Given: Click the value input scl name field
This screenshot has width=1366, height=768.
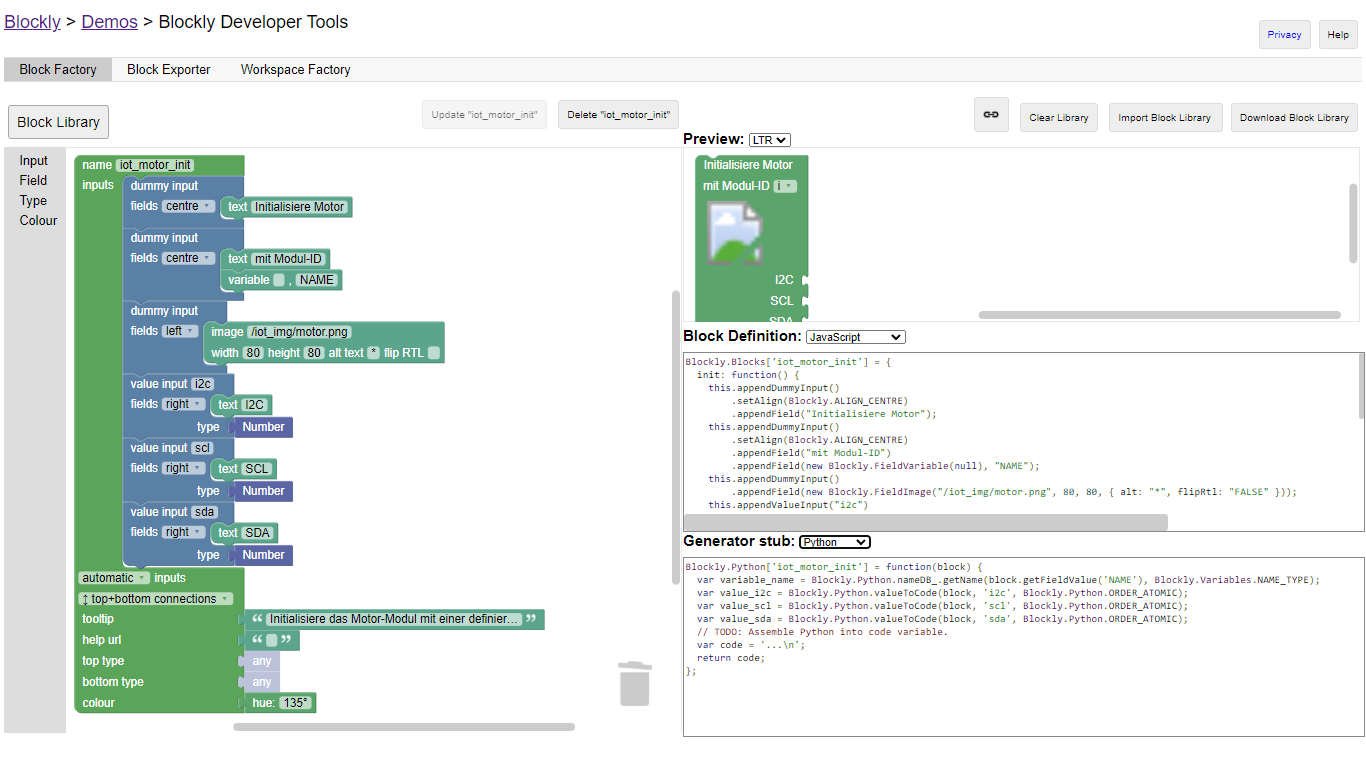Looking at the screenshot, I should pos(202,448).
